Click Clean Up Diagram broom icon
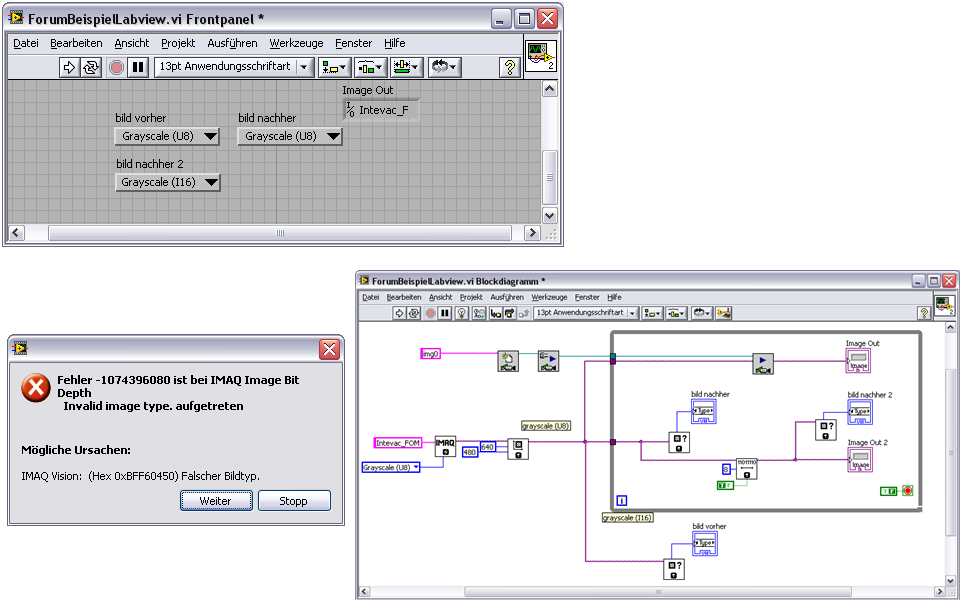This screenshot has width=960, height=600. point(724,313)
